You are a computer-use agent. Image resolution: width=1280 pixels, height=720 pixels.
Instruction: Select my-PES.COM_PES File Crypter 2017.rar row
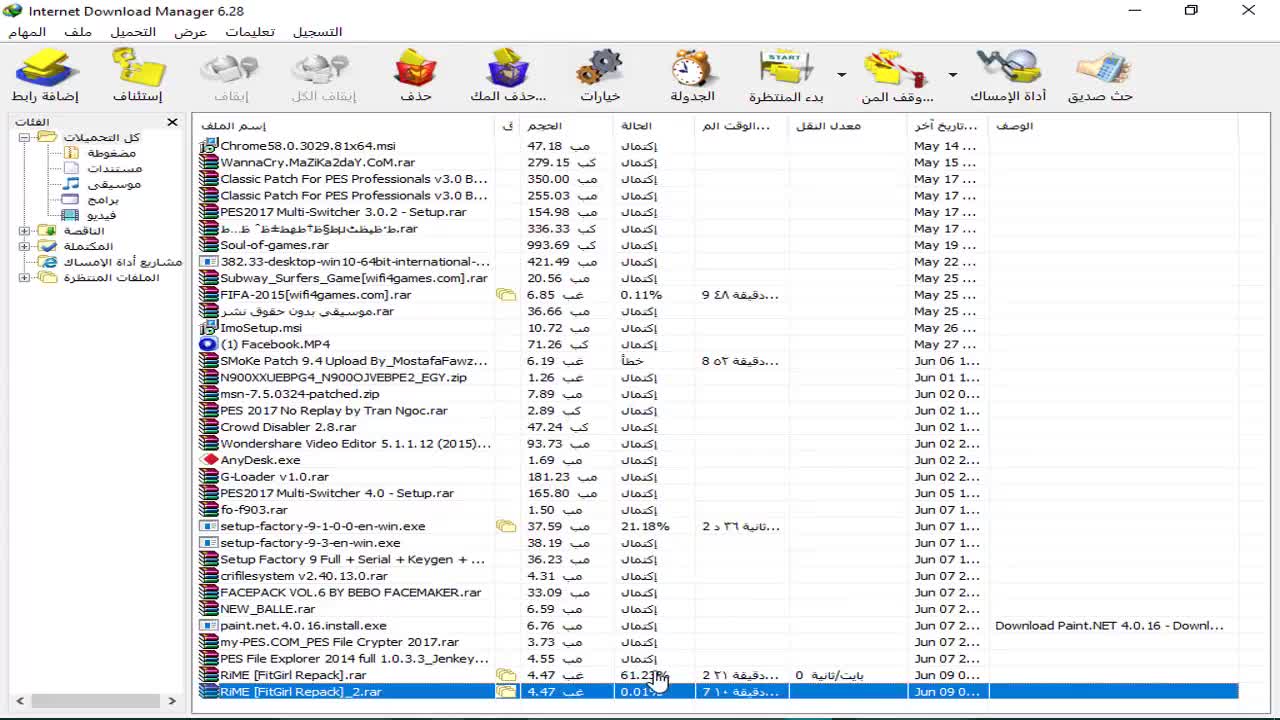[x=717, y=642]
